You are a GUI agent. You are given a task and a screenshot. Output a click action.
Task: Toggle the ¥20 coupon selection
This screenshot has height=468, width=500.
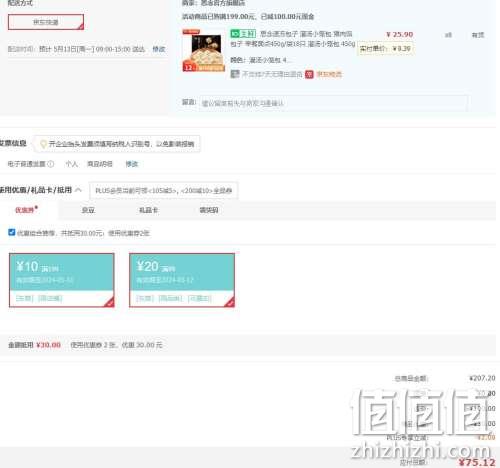point(182,280)
